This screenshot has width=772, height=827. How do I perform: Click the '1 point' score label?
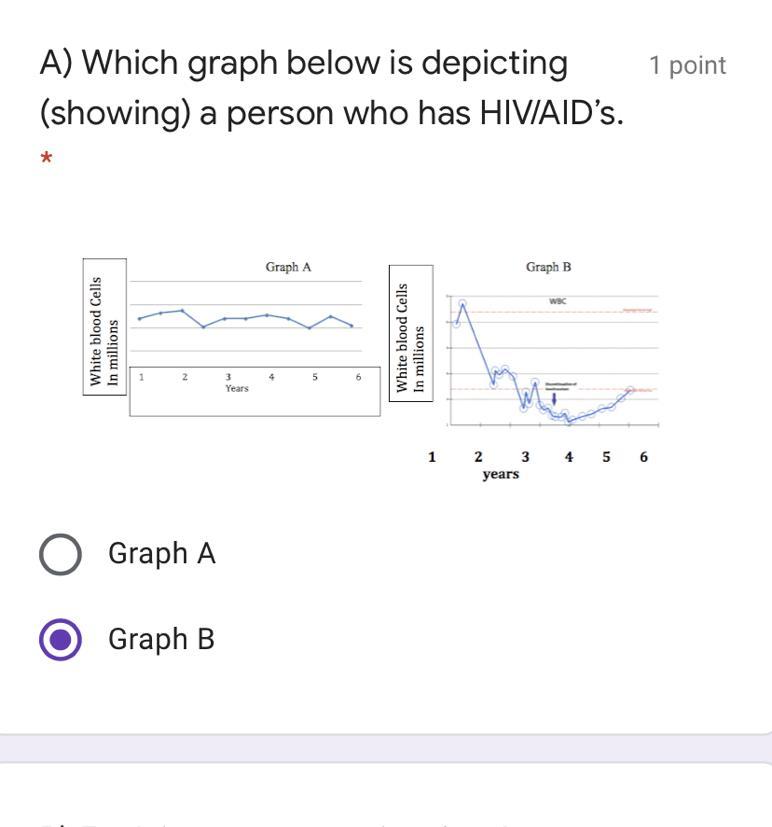[688, 65]
